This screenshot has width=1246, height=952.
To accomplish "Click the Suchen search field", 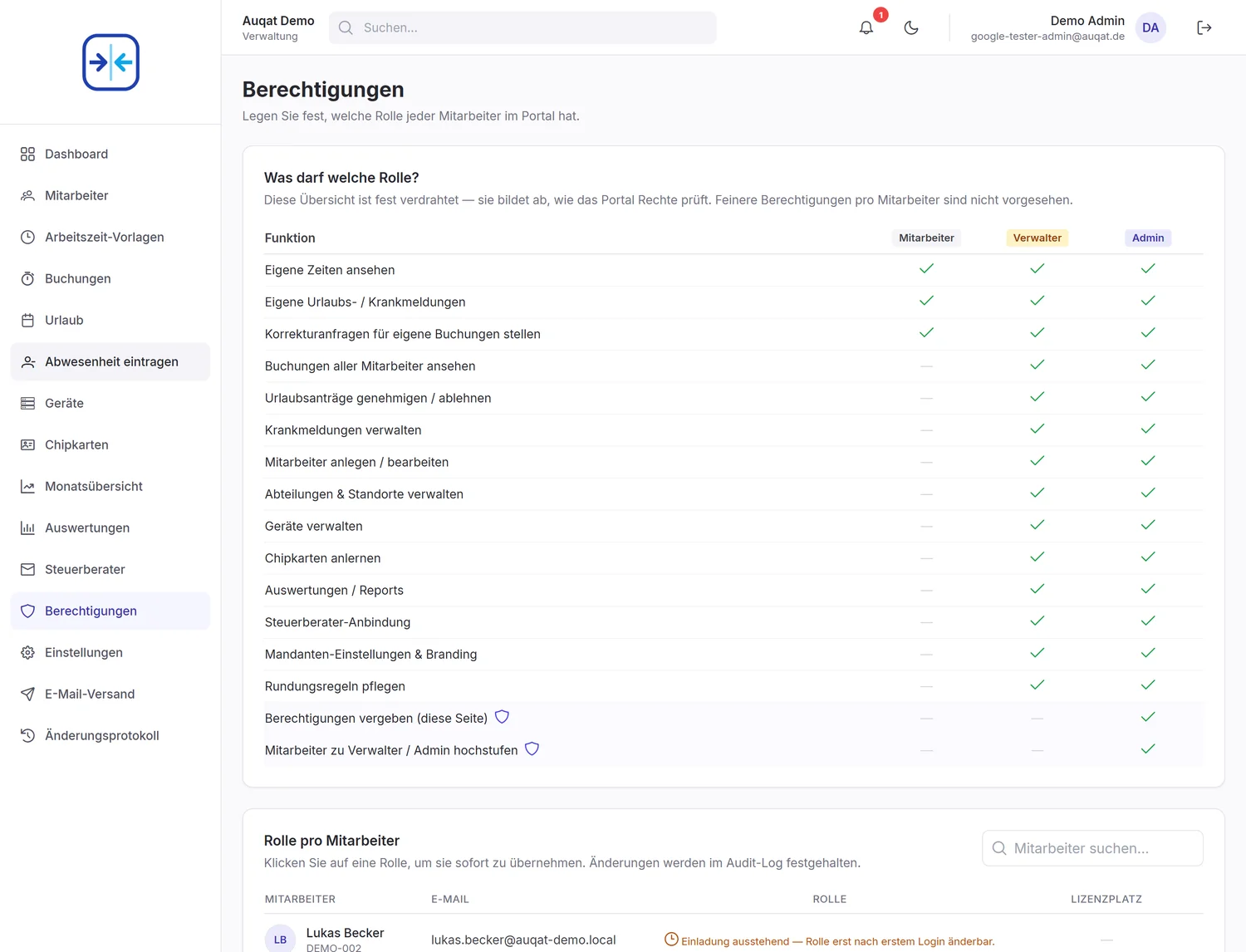I will point(522,27).
